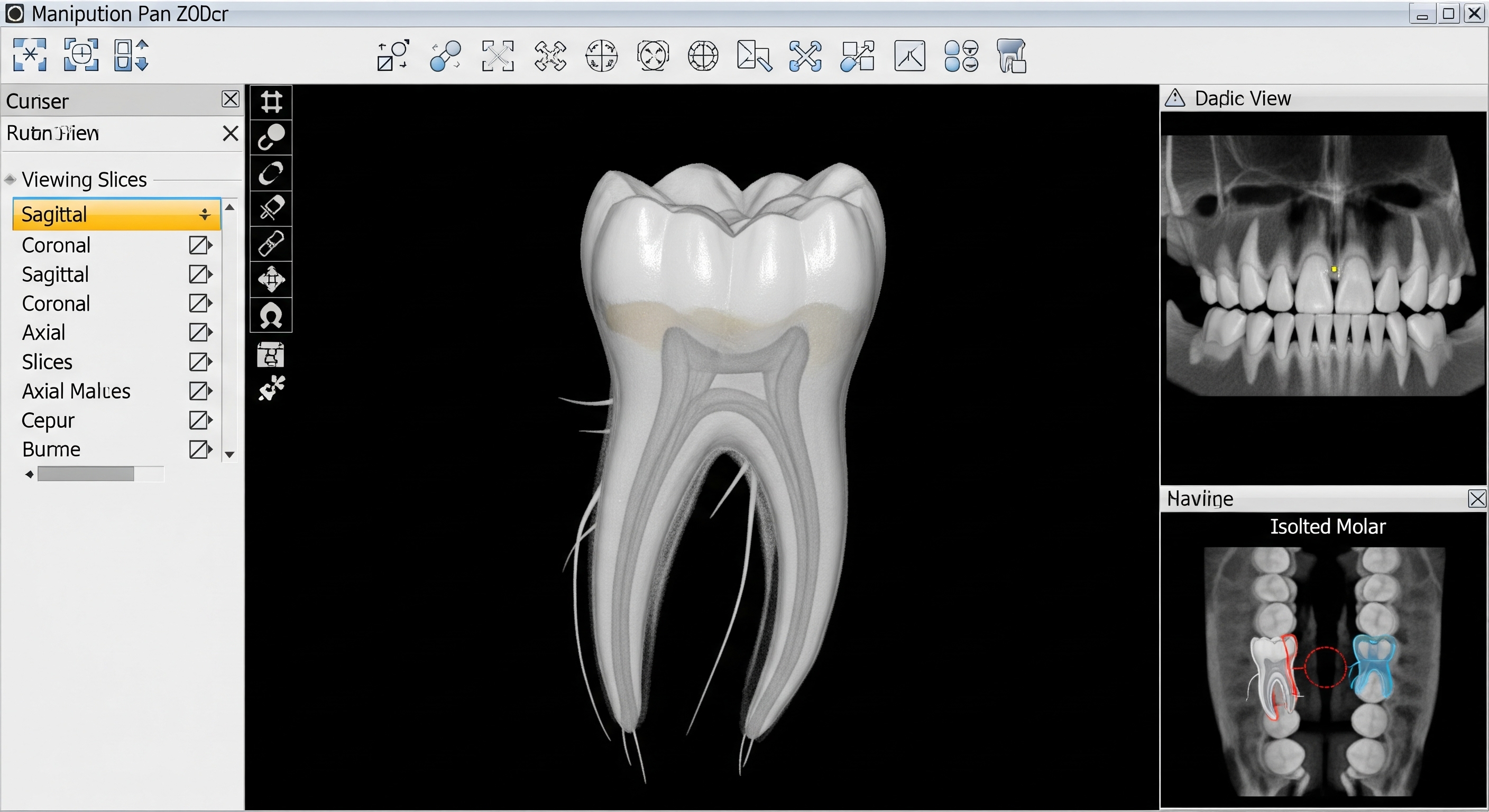Screen dimensions: 1489x812
Task: Select Axial Malues in the list
Action: coord(76,391)
